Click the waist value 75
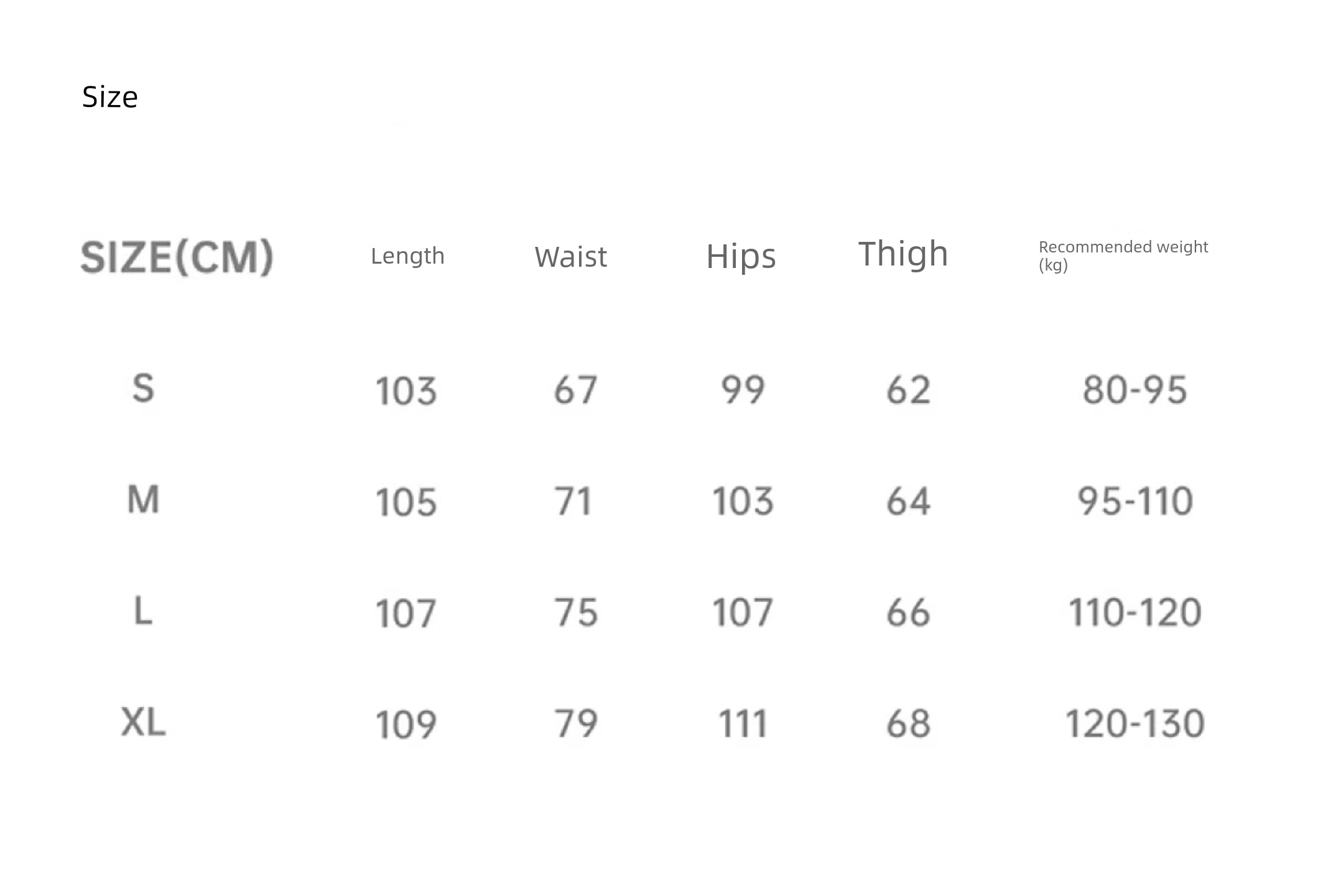Viewport: 1323px width, 896px height. coord(576,612)
